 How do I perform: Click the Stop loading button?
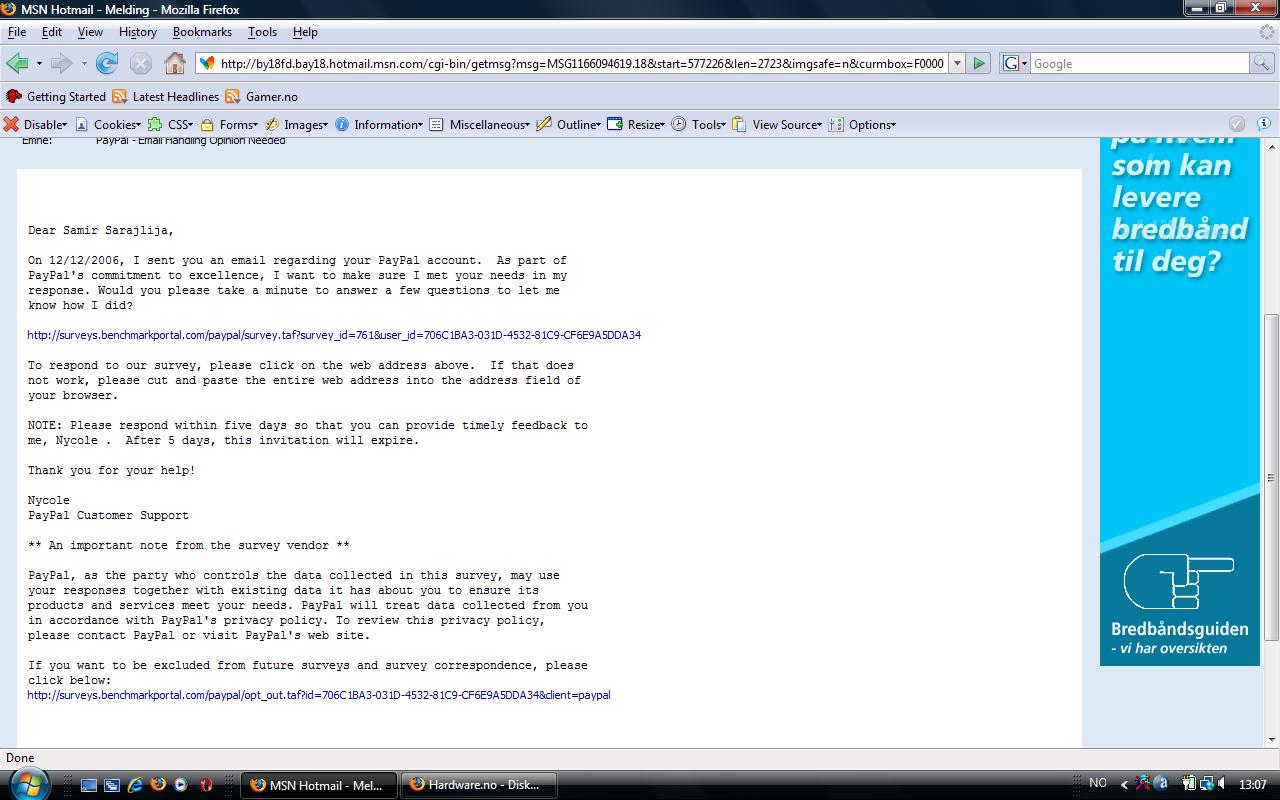click(x=141, y=63)
